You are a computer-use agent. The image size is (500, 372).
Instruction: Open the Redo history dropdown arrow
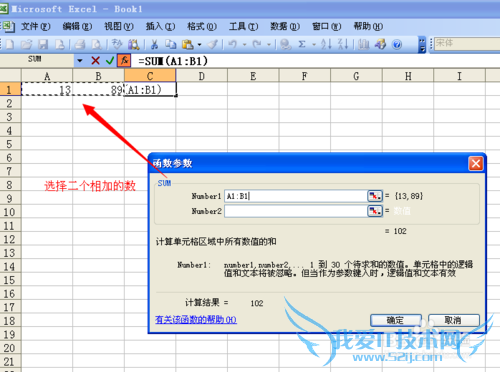tap(269, 44)
